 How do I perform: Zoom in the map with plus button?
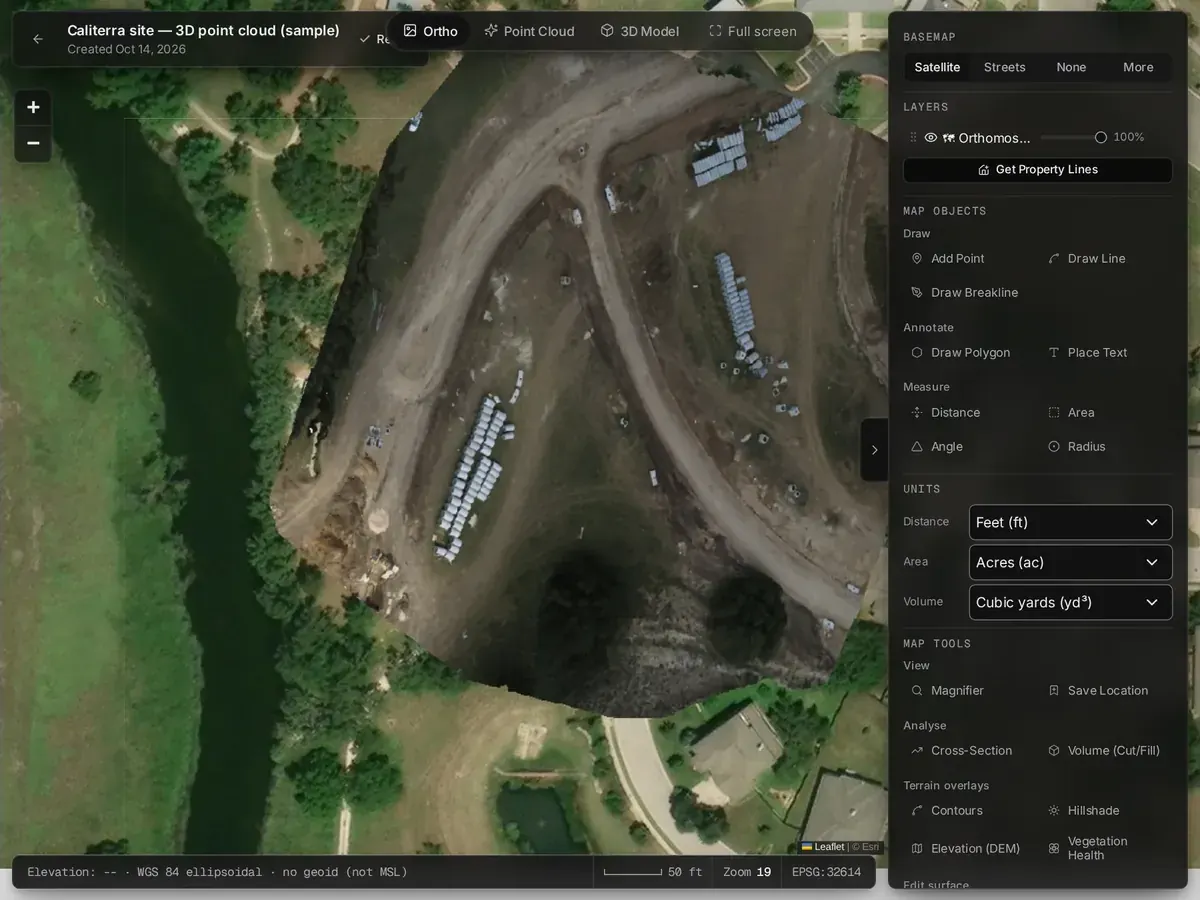(x=33, y=107)
